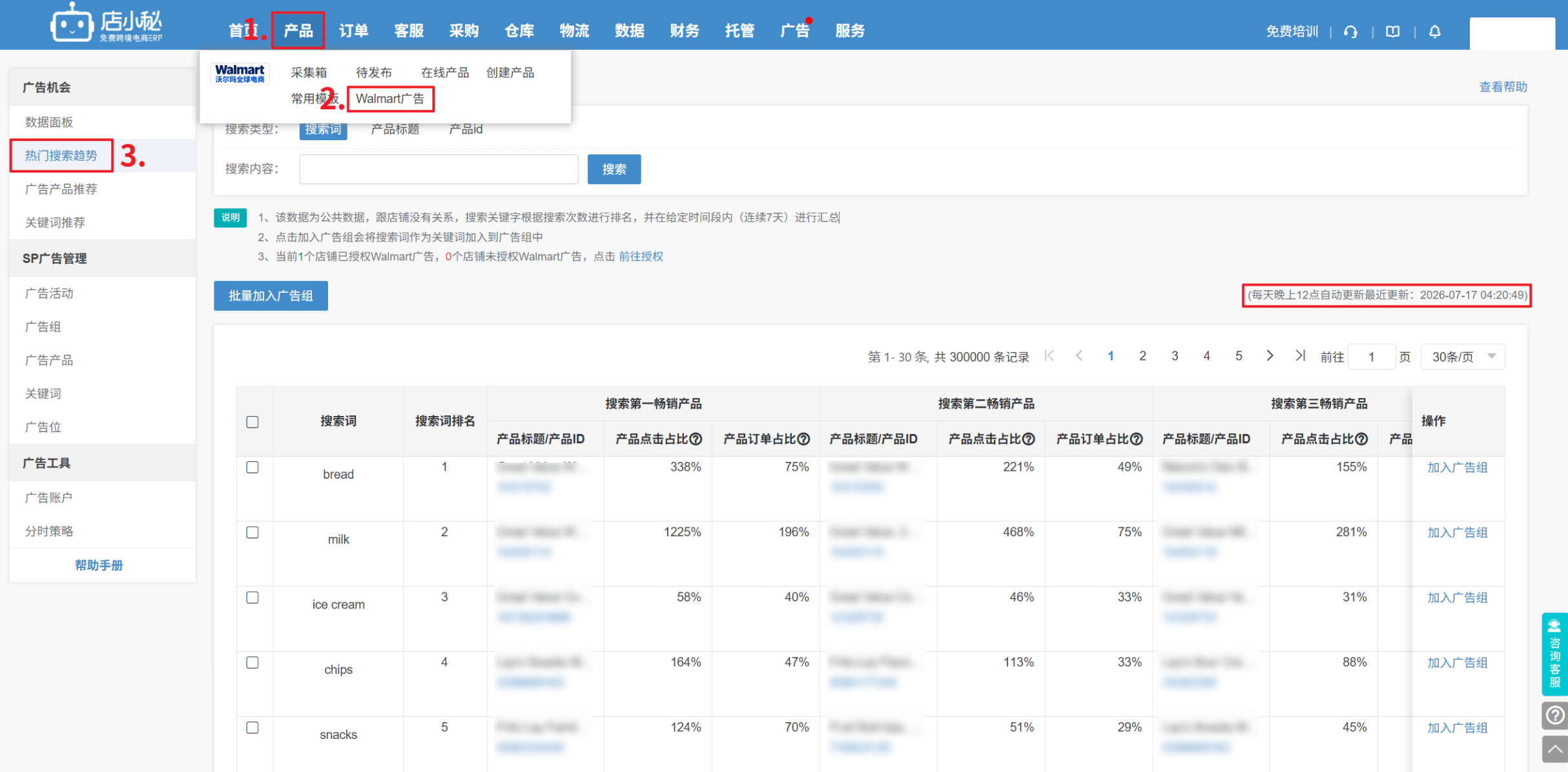Open 关键词推荐 in the sidebar

(x=55, y=223)
